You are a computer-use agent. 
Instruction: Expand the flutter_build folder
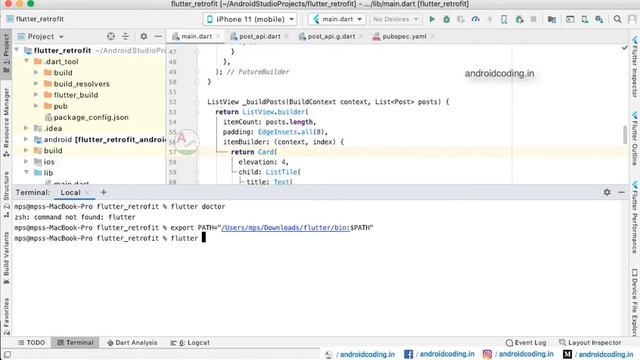36,95
